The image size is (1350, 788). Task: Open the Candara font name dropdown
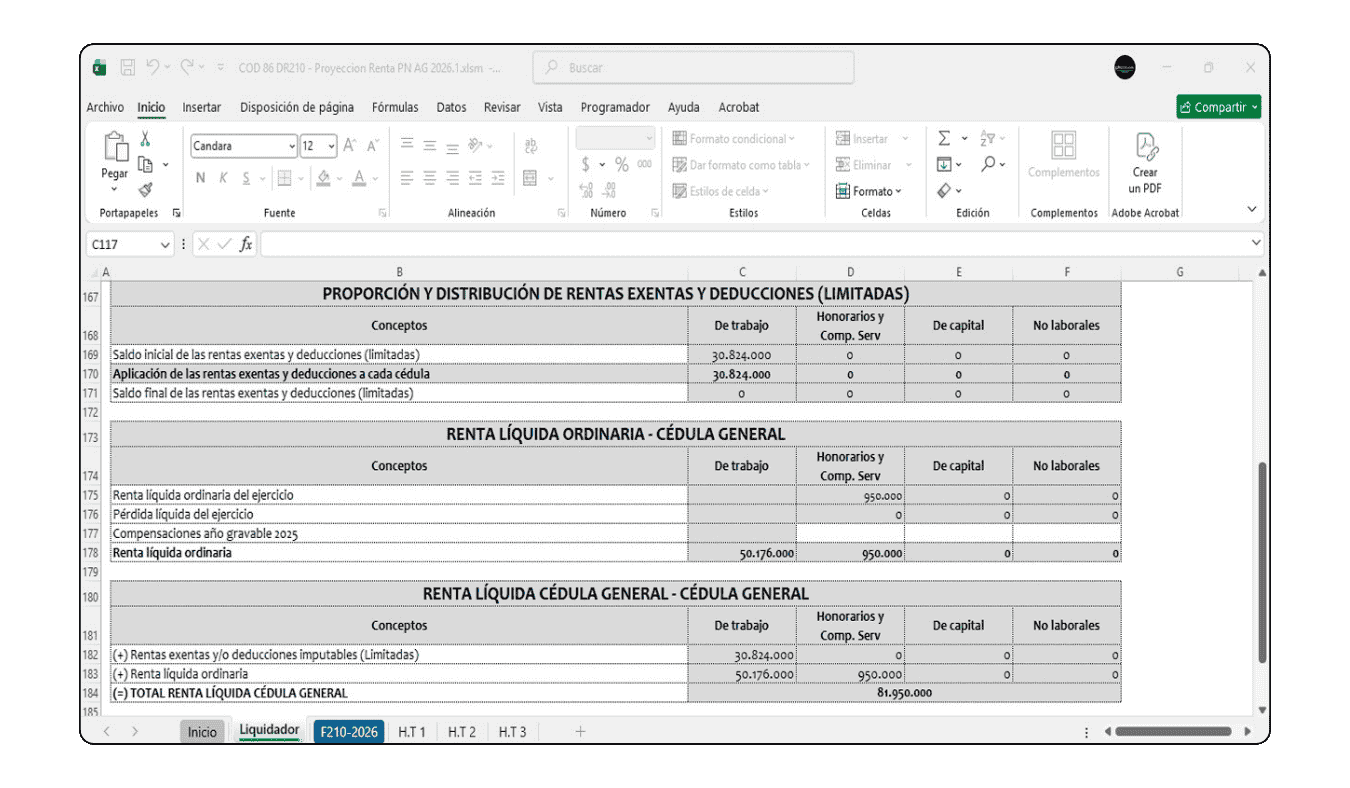[x=292, y=145]
